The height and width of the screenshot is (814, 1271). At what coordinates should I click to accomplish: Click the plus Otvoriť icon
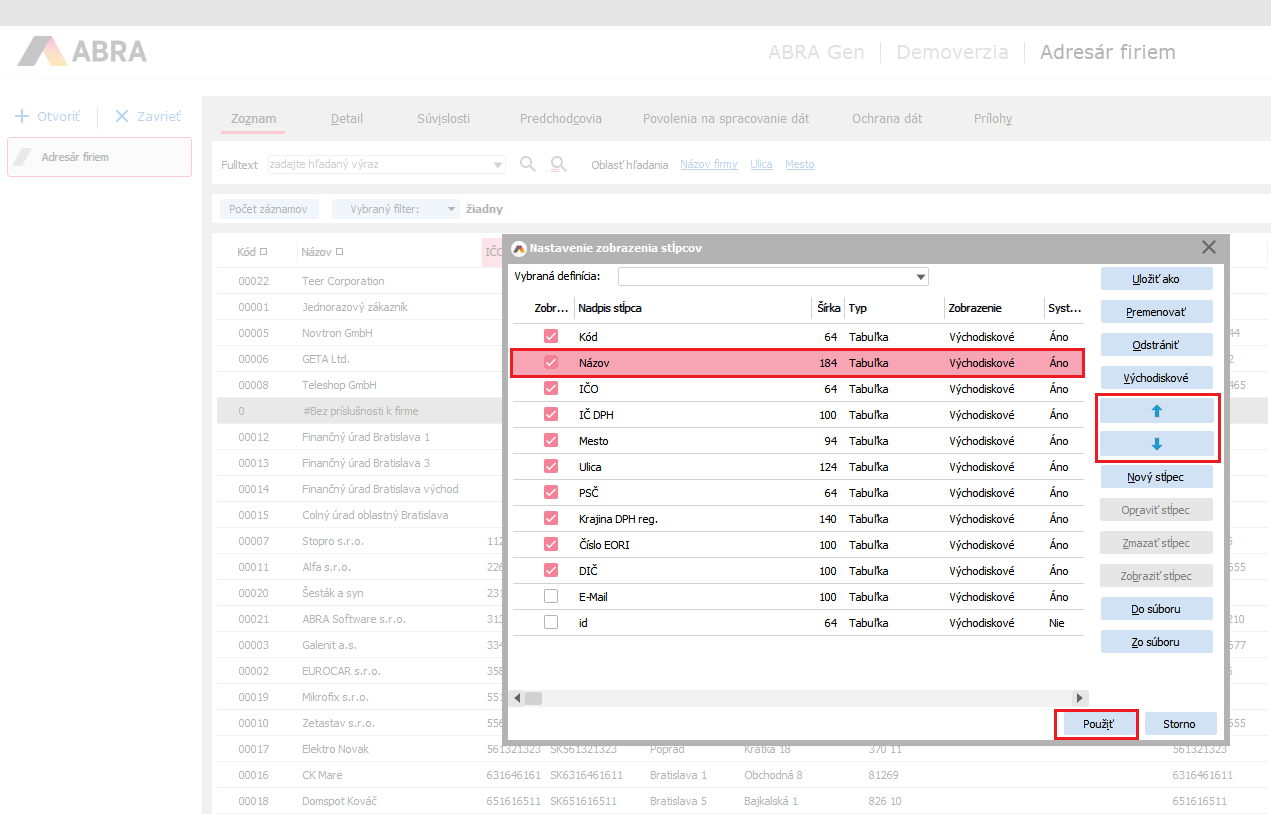[22, 116]
